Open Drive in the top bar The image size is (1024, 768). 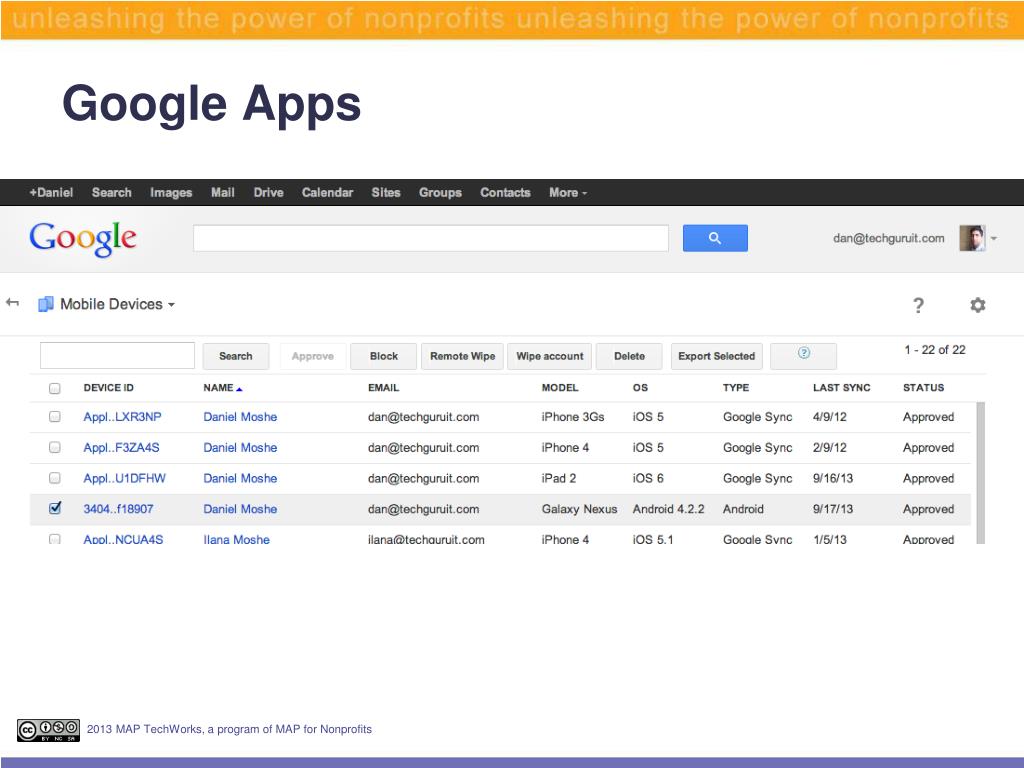click(x=268, y=193)
